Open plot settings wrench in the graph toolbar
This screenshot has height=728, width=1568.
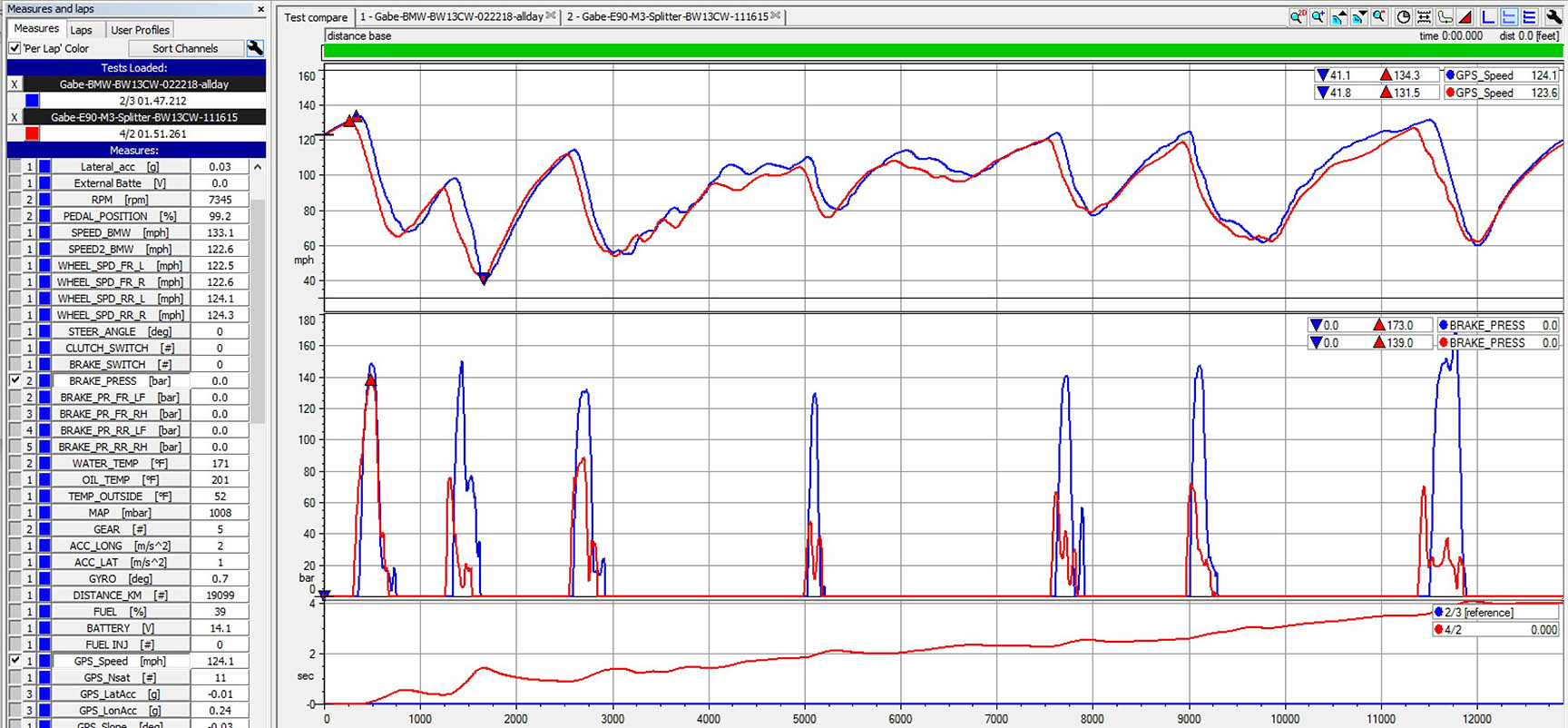tap(1553, 16)
